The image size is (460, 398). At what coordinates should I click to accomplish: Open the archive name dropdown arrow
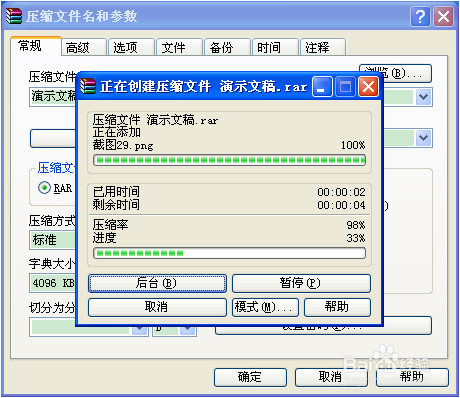[424, 97]
